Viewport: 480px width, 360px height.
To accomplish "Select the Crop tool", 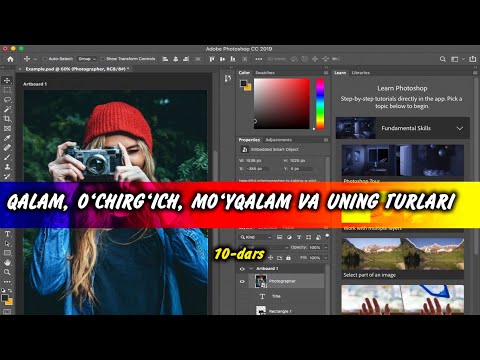I will click(7, 119).
